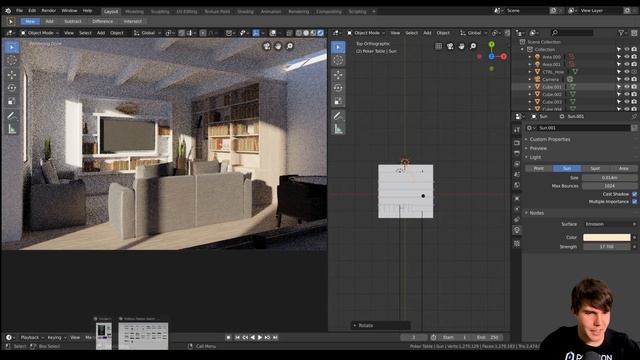Open the Tool properties tab
Image resolution: width=640 pixels, height=360 pixels.
(517, 130)
